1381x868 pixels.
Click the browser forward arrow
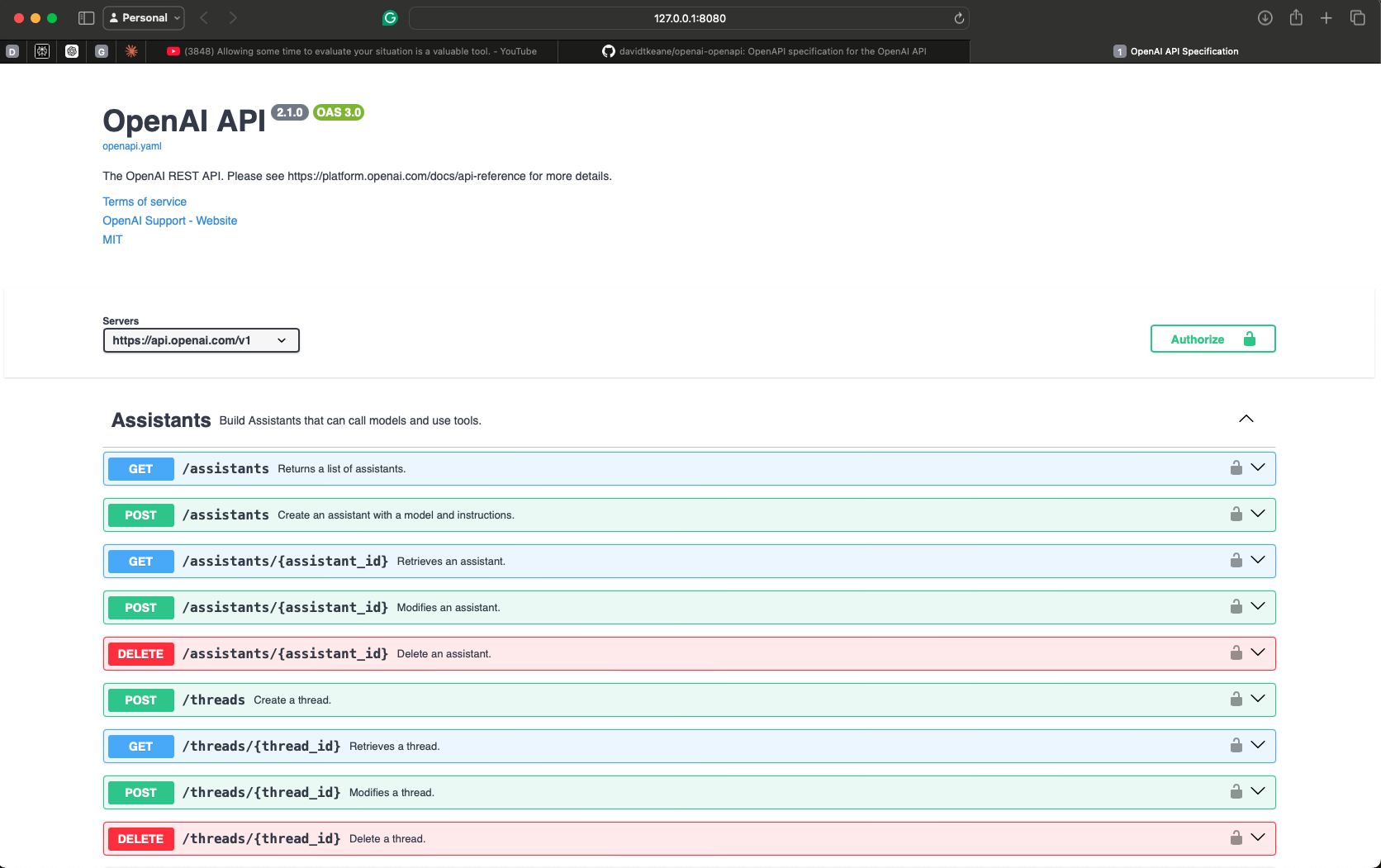pos(233,18)
